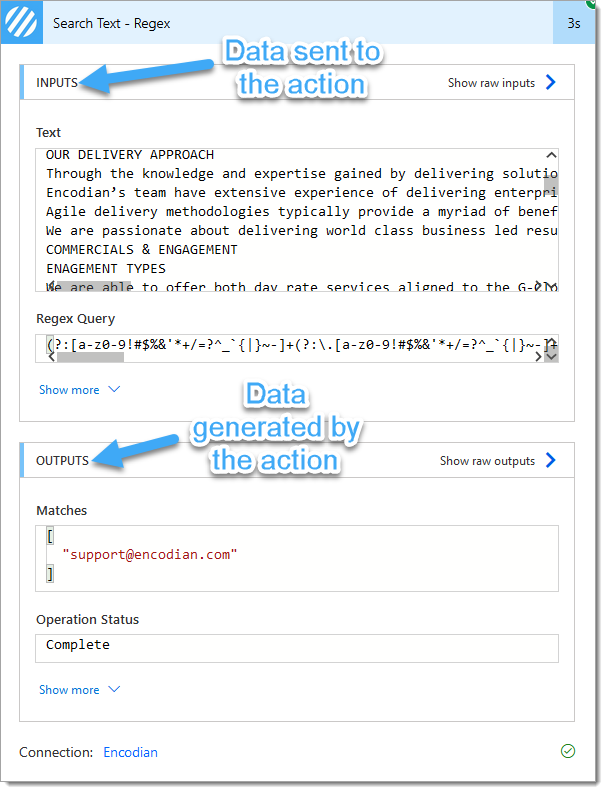Click the Search Text - Regex action title
606x792 pixels.
(x=111, y=22)
